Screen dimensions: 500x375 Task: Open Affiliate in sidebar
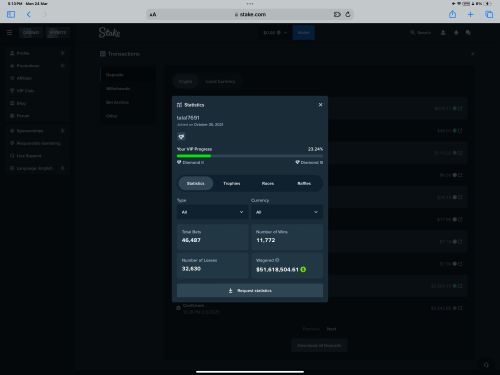pos(37,78)
